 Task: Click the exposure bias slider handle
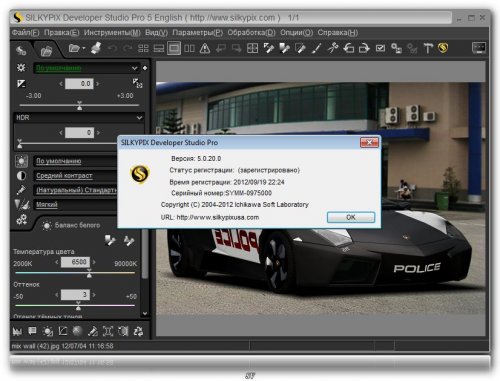pos(79,106)
